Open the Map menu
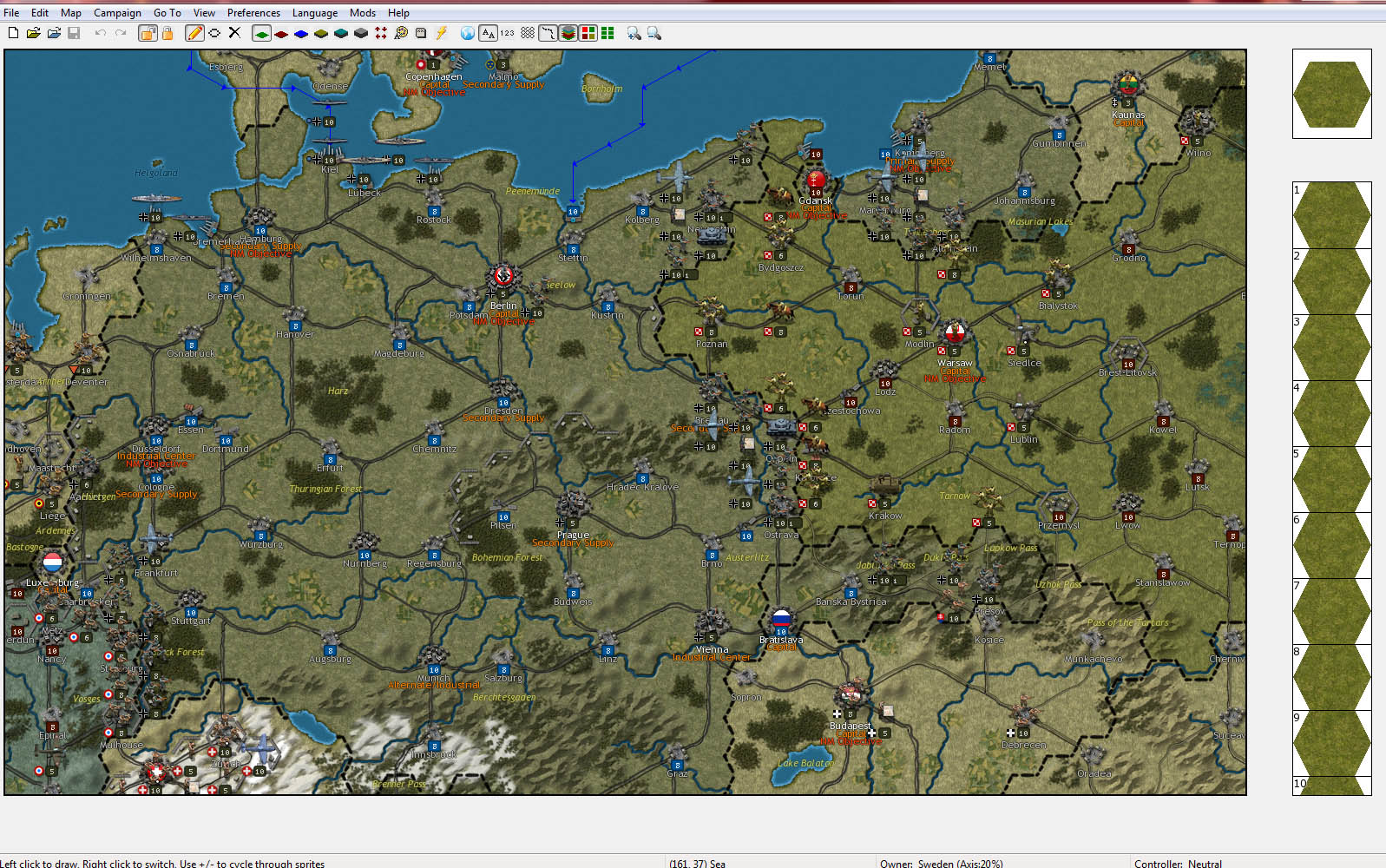The image size is (1386, 868). pos(71,13)
